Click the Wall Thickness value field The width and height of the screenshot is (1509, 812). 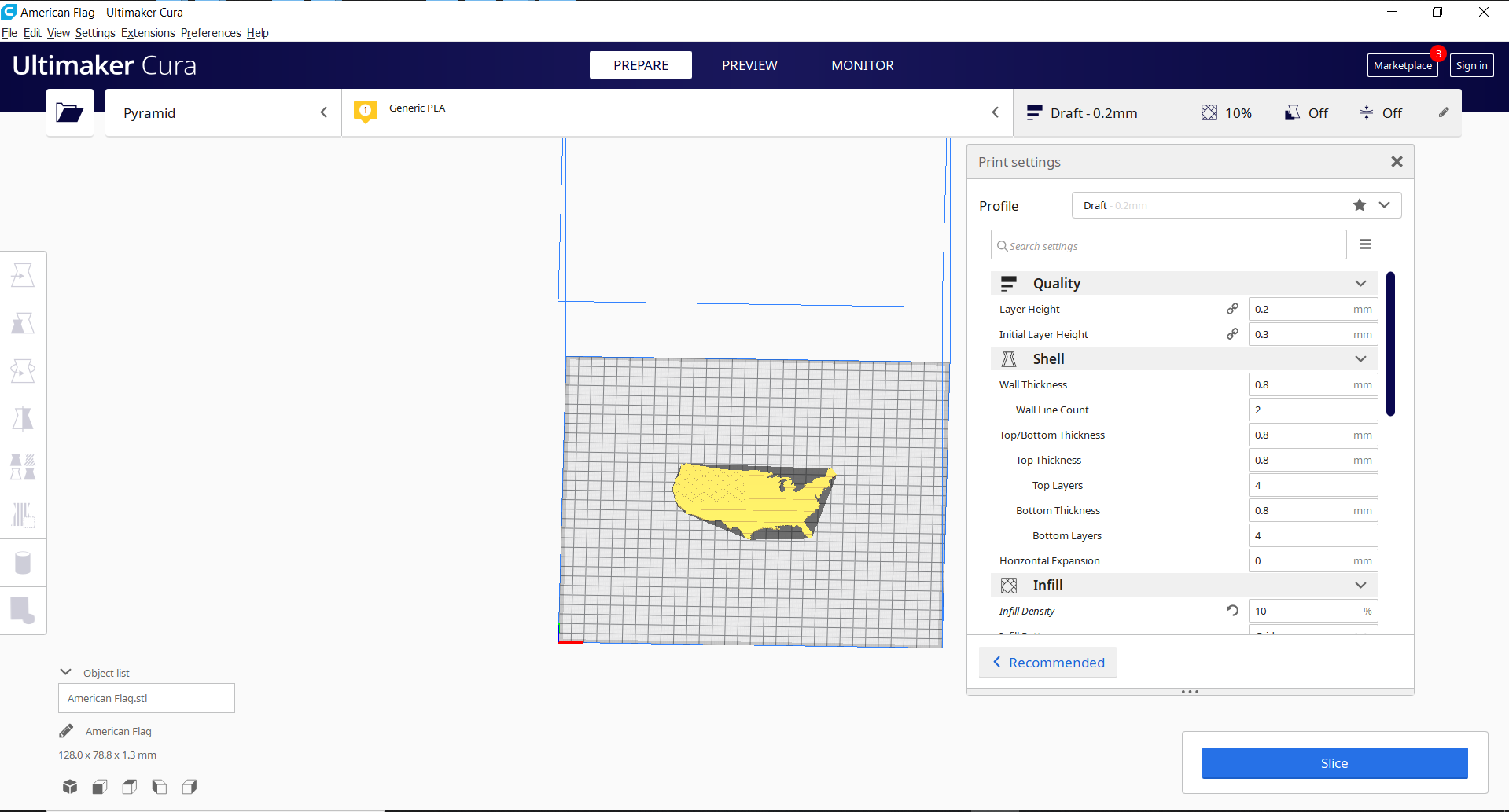[1313, 384]
